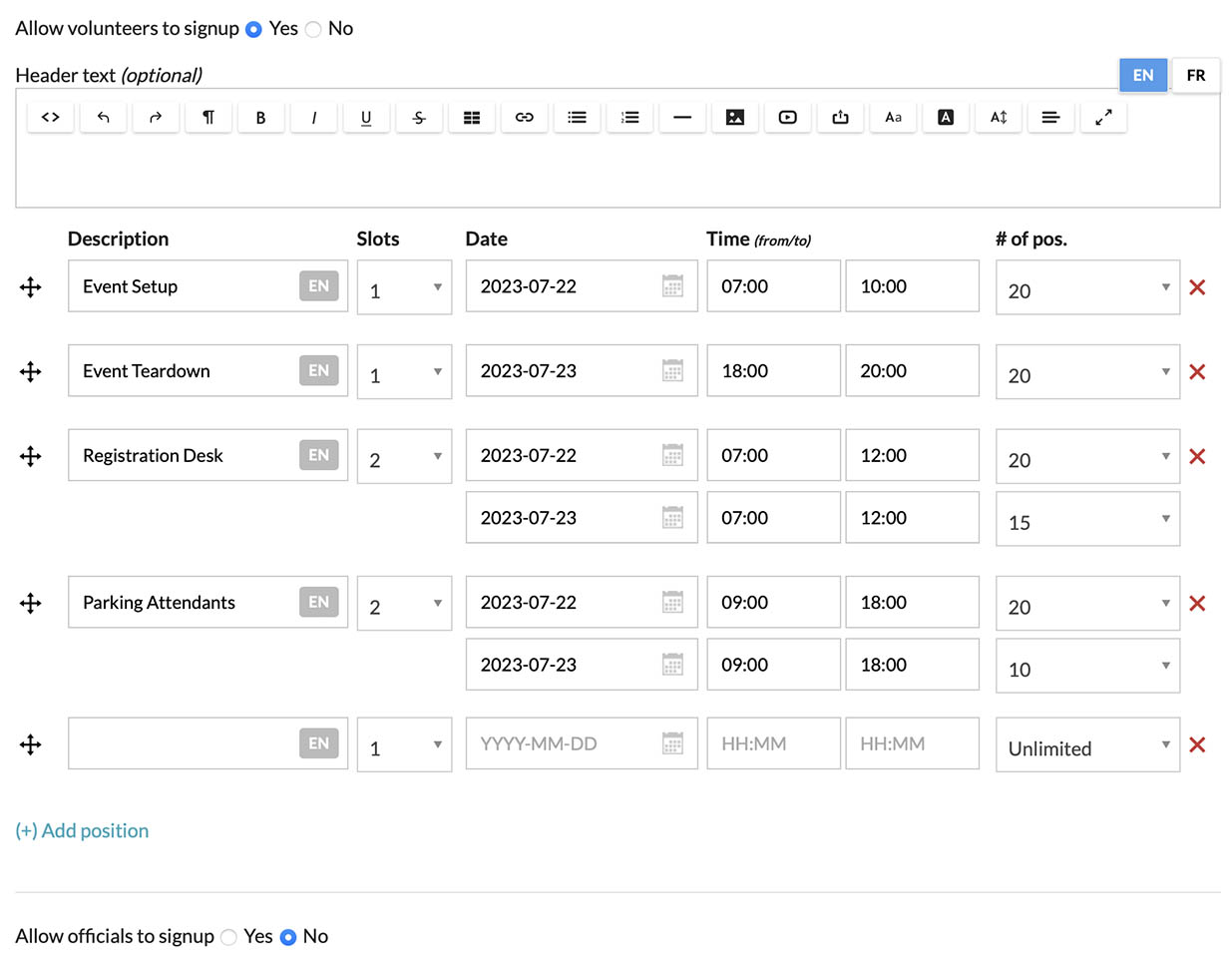The image size is (1232, 970).
Task: Click the italic formatting icon
Action: 313,118
